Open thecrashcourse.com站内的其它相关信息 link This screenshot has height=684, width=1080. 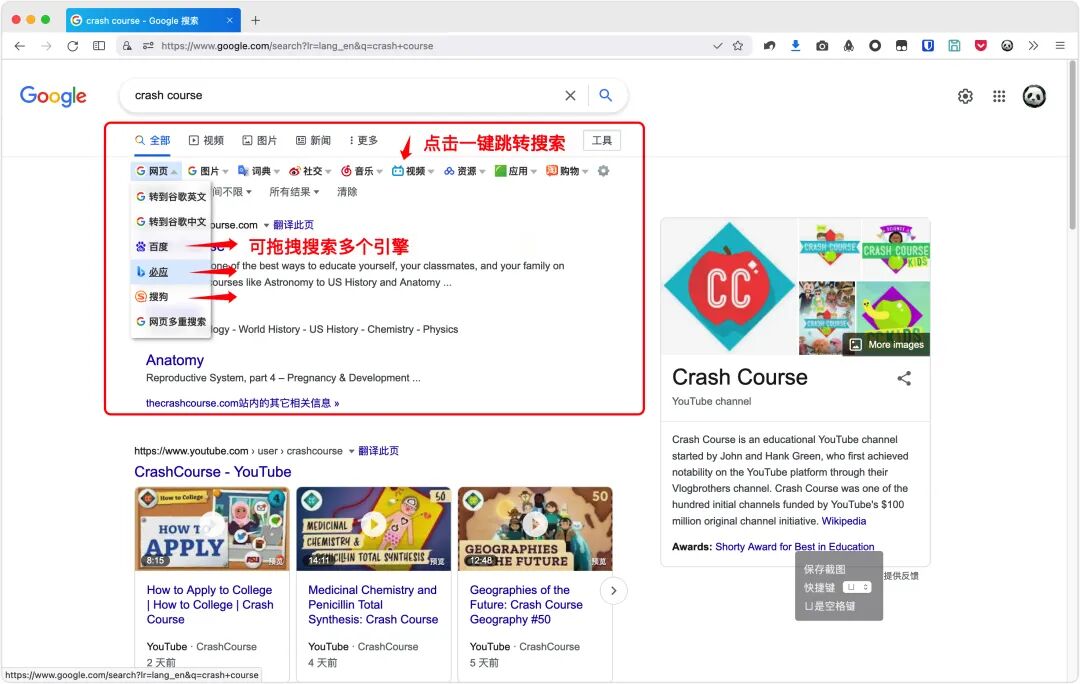(x=242, y=404)
